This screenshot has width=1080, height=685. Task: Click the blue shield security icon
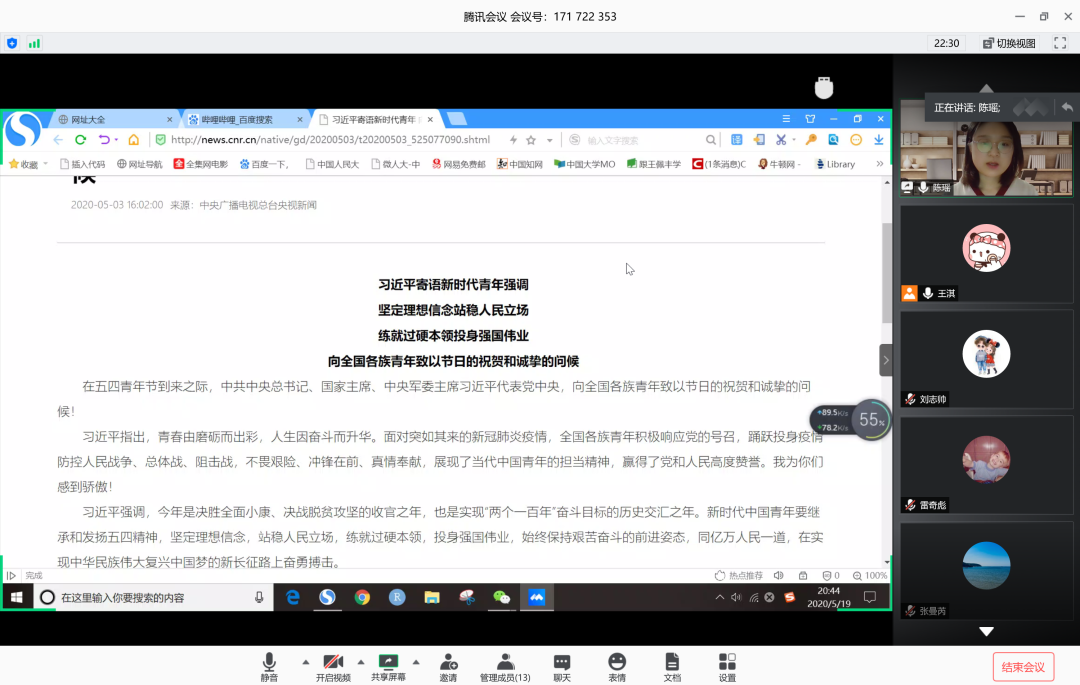(12, 43)
